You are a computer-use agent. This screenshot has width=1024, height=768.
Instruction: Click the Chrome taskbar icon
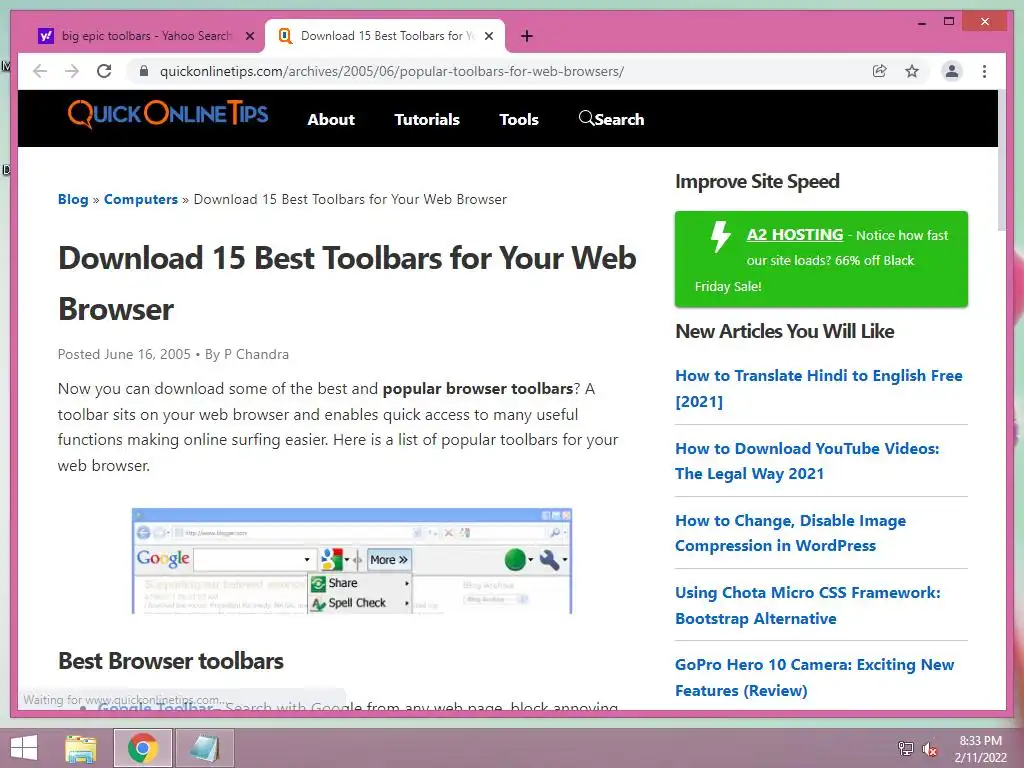[143, 748]
